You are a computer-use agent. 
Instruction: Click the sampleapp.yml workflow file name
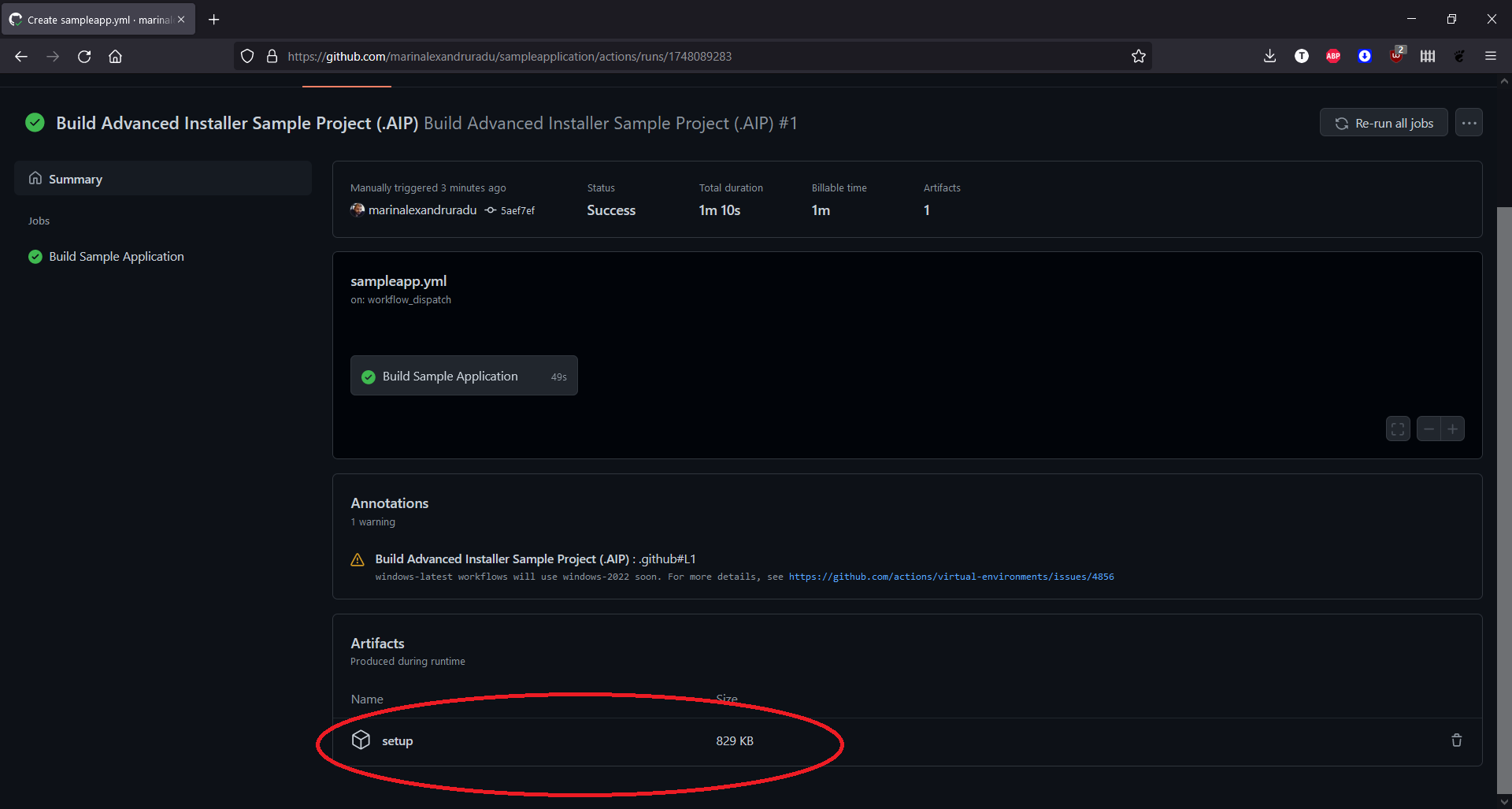398,281
